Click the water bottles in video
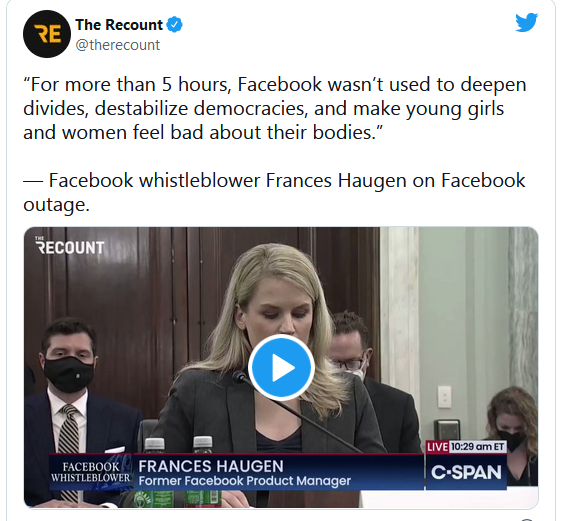The width and height of the screenshot is (566, 521). pyautogui.click(x=179, y=469)
